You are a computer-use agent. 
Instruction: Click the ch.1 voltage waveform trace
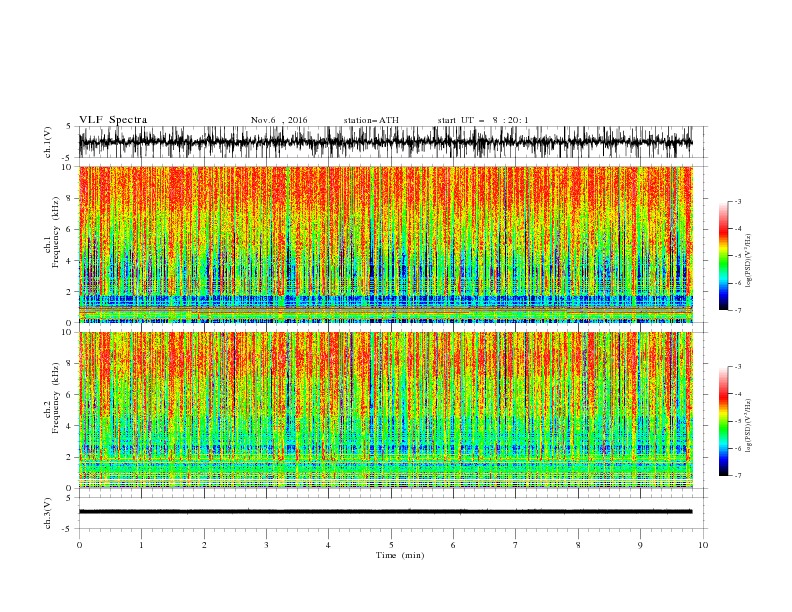(385, 142)
